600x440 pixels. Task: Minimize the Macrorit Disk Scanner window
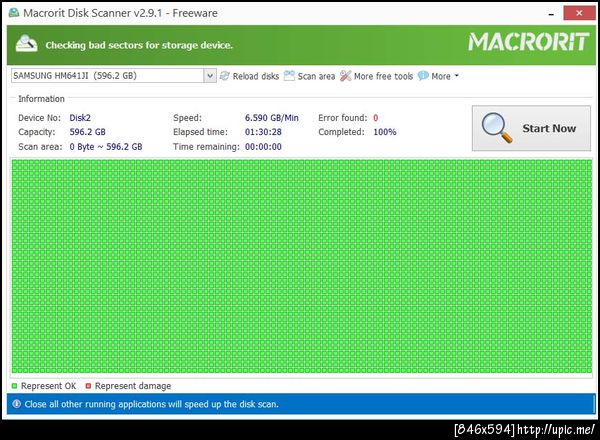coord(551,13)
